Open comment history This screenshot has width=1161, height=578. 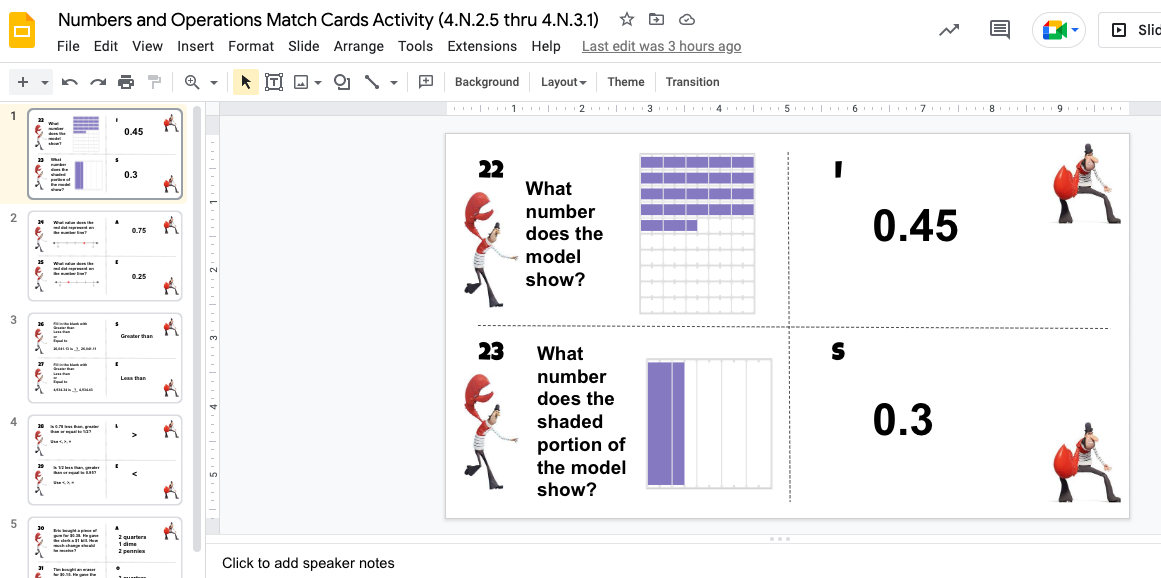pyautogui.click(x=999, y=30)
